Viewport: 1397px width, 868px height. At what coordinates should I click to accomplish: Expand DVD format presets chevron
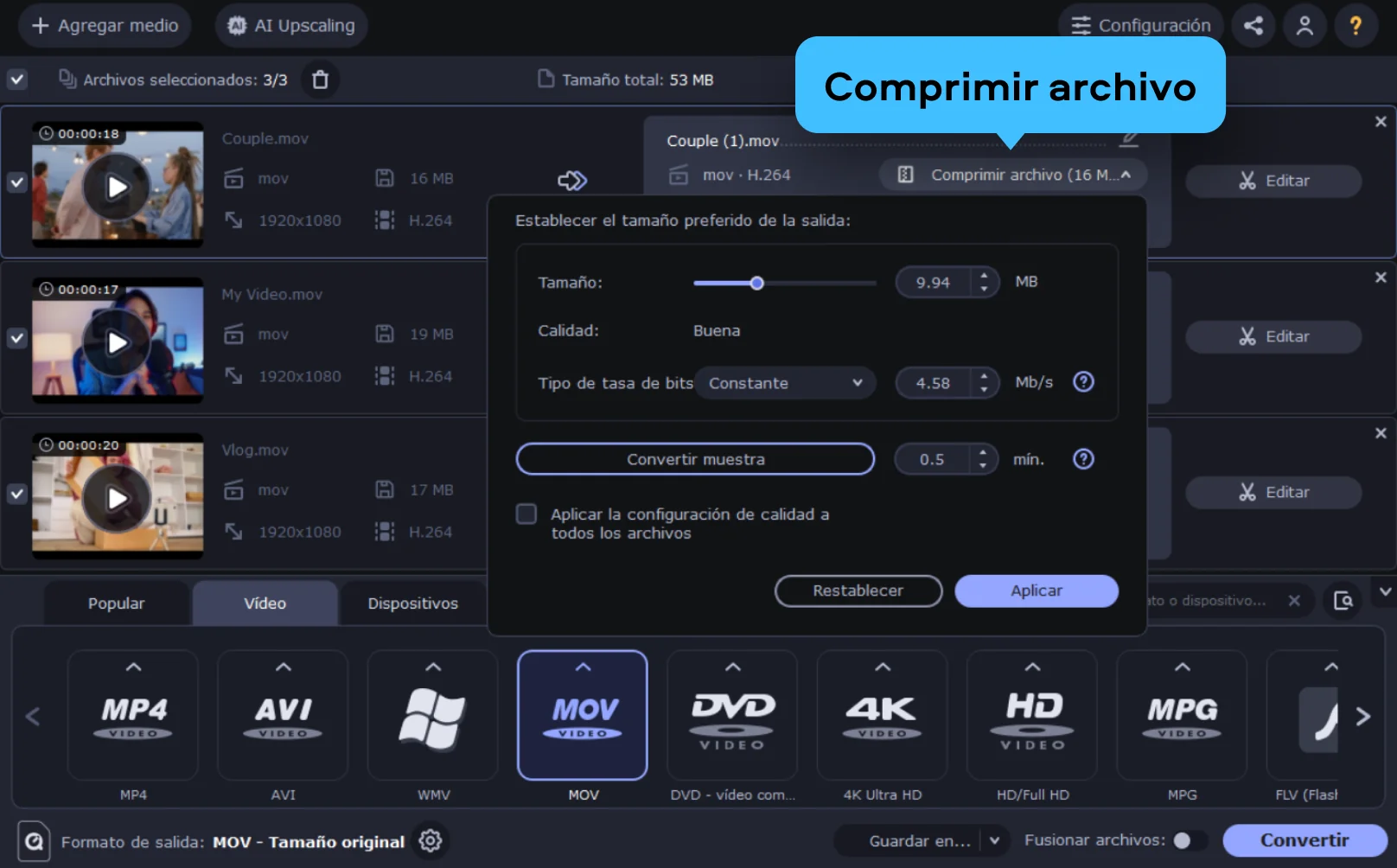(732, 667)
